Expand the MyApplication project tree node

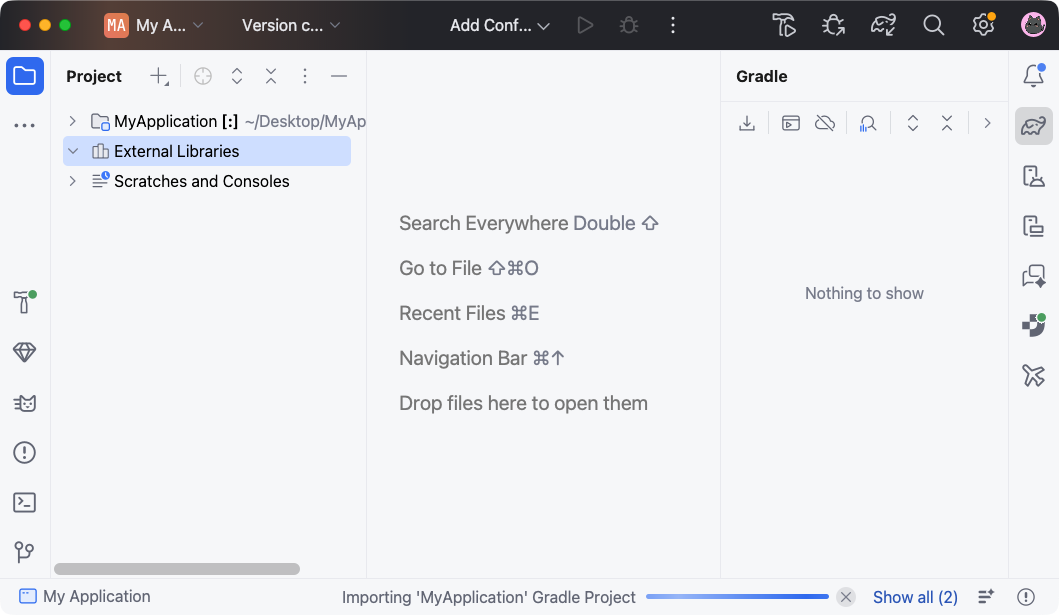(x=72, y=121)
